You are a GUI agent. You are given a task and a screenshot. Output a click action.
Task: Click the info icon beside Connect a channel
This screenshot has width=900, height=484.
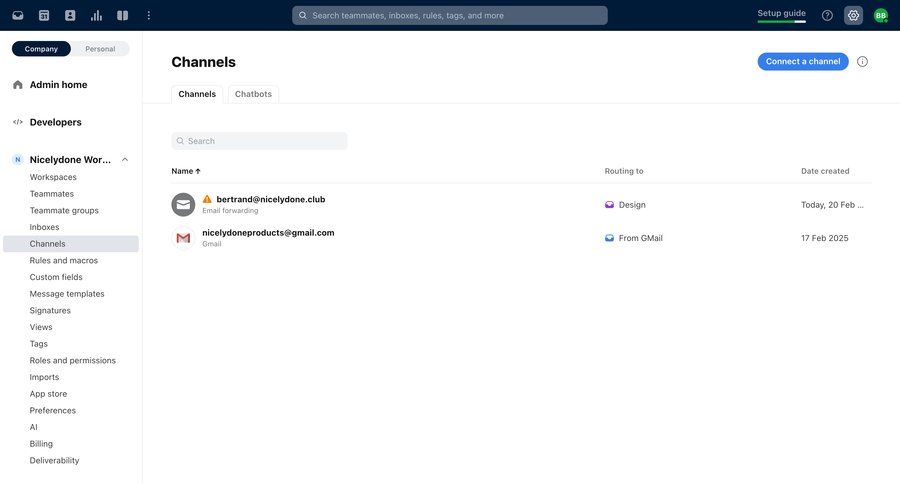[862, 61]
